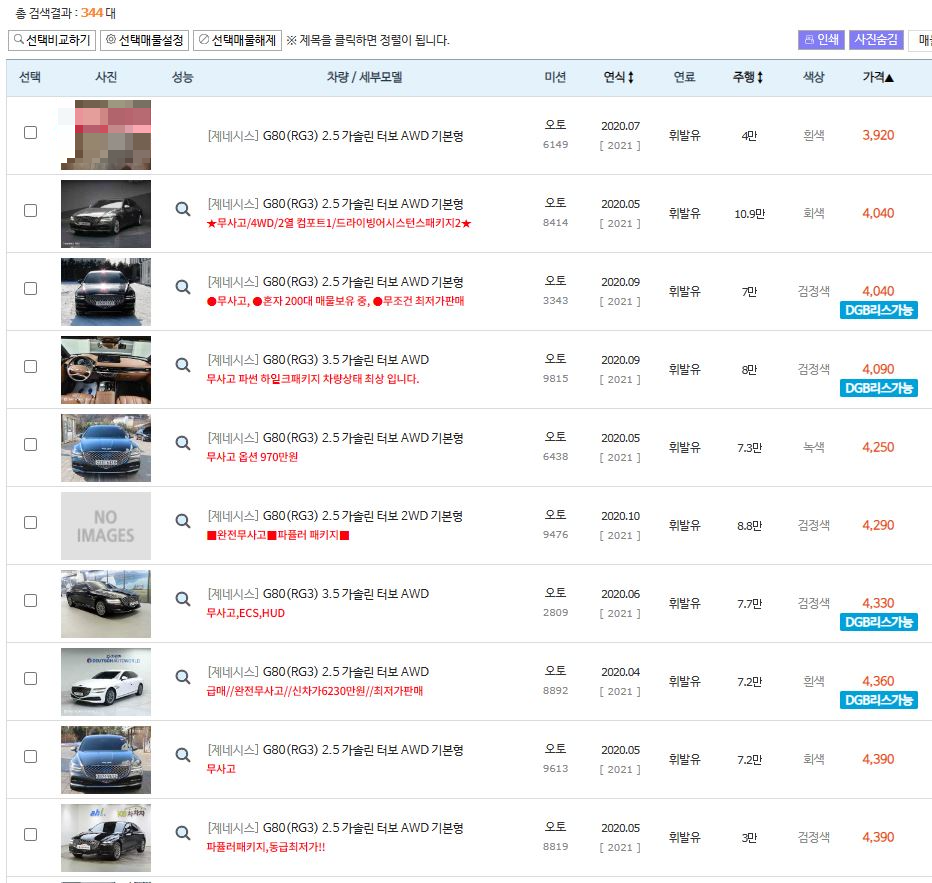
Task: Open '무사고 옵션 970만원' listing
Action: click(252, 457)
